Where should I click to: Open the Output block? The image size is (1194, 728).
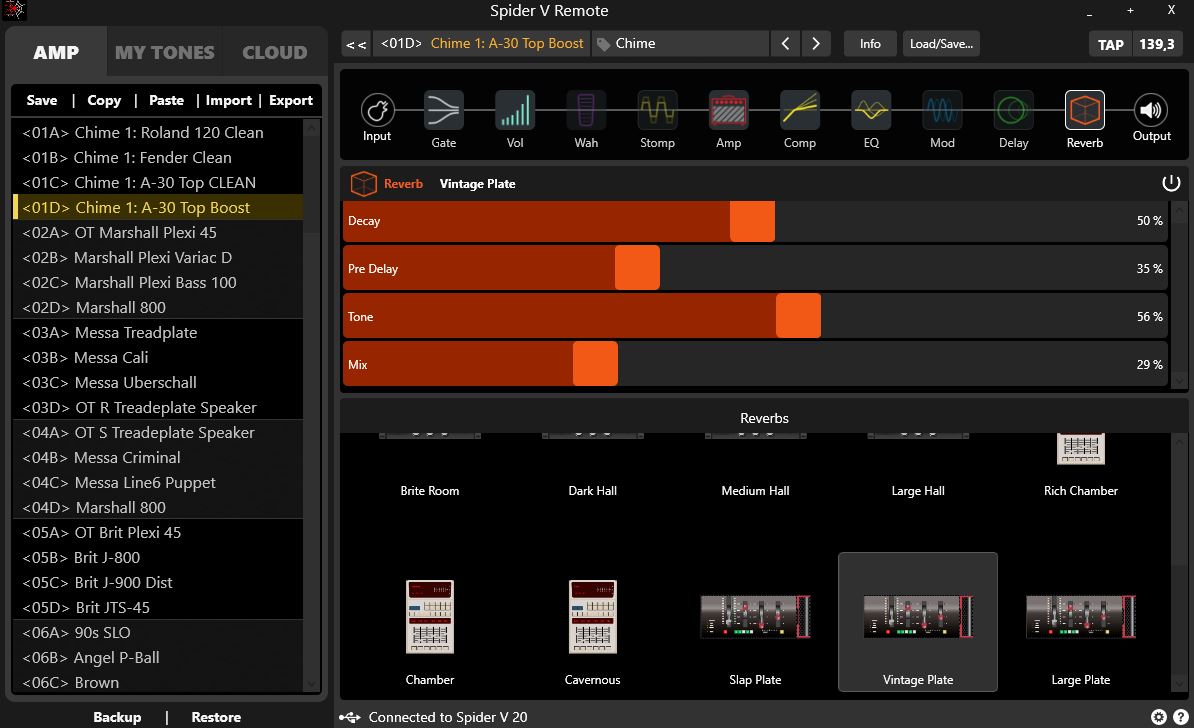click(x=1151, y=111)
